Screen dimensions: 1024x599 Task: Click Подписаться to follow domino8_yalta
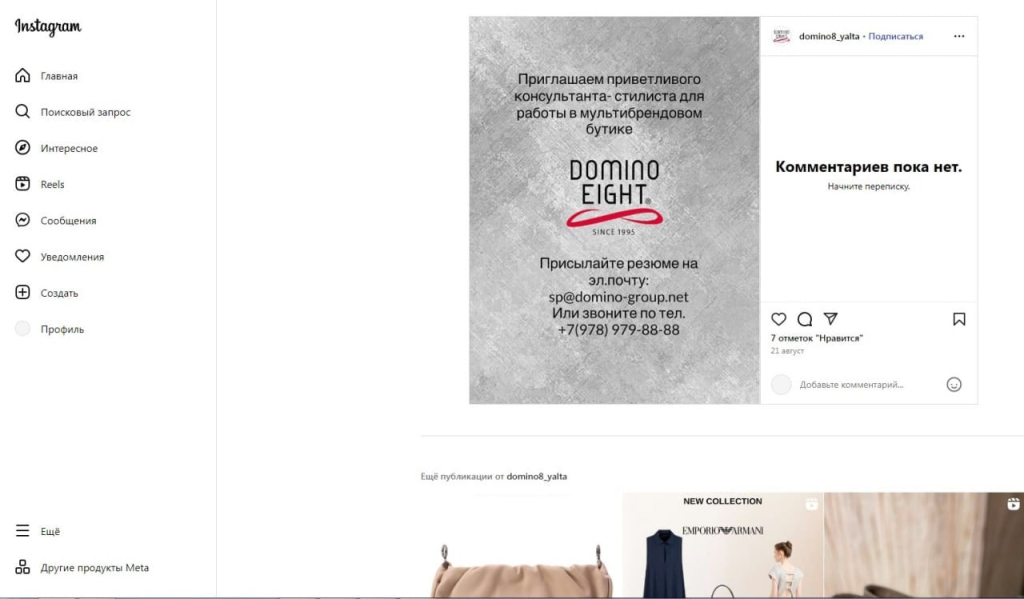895,37
